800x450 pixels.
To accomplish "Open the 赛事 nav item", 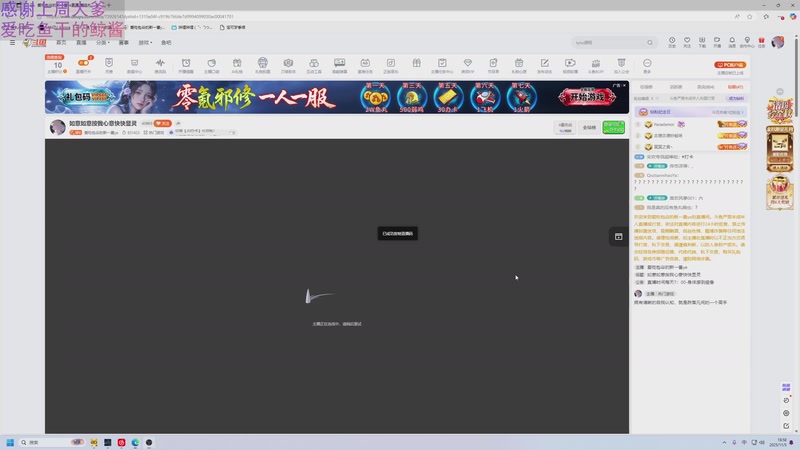I will point(123,43).
